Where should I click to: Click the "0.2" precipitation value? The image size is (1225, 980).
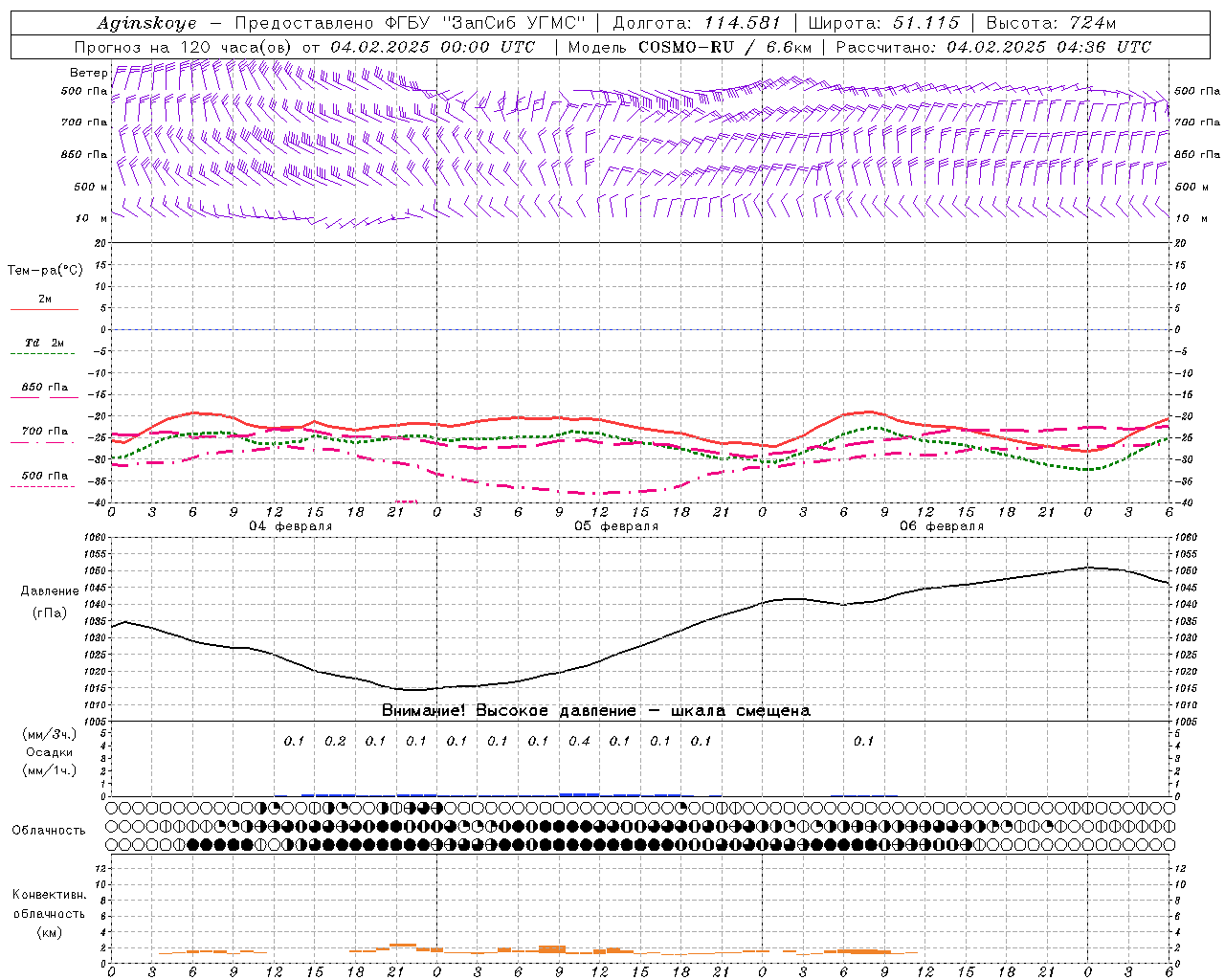tap(335, 741)
